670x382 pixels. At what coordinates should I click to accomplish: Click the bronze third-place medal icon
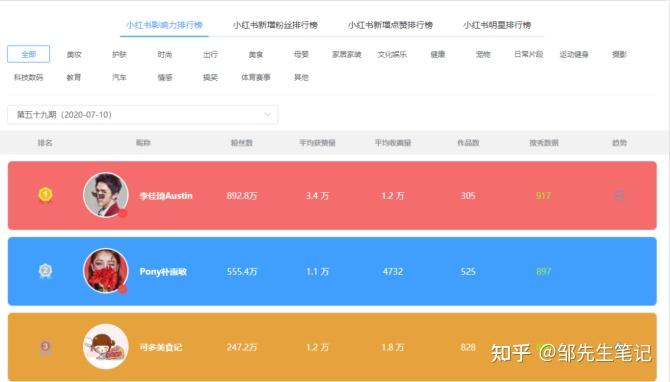pos(45,347)
